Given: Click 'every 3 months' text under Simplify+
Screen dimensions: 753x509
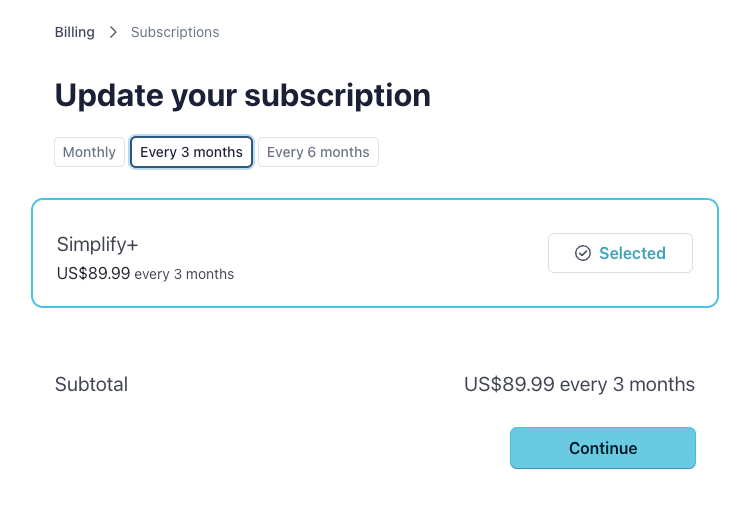Looking at the screenshot, I should pyautogui.click(x=184, y=274).
